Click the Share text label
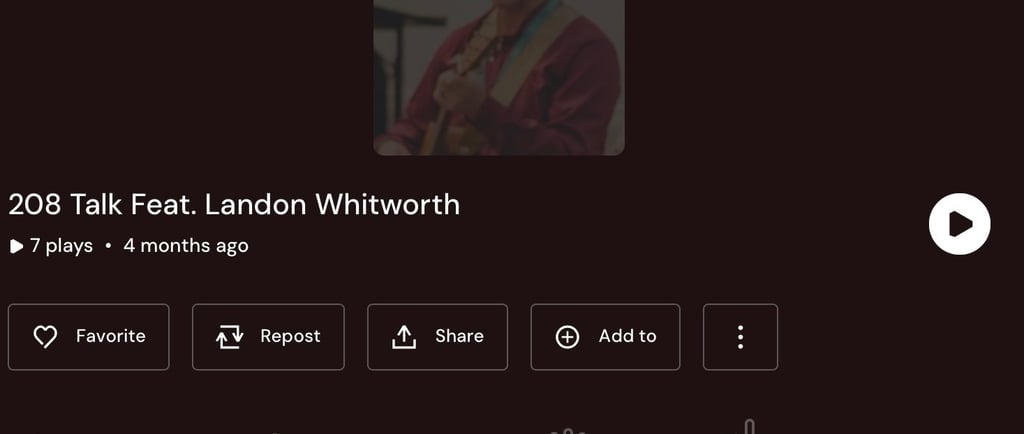Viewport: 1024px width, 434px height. point(459,336)
